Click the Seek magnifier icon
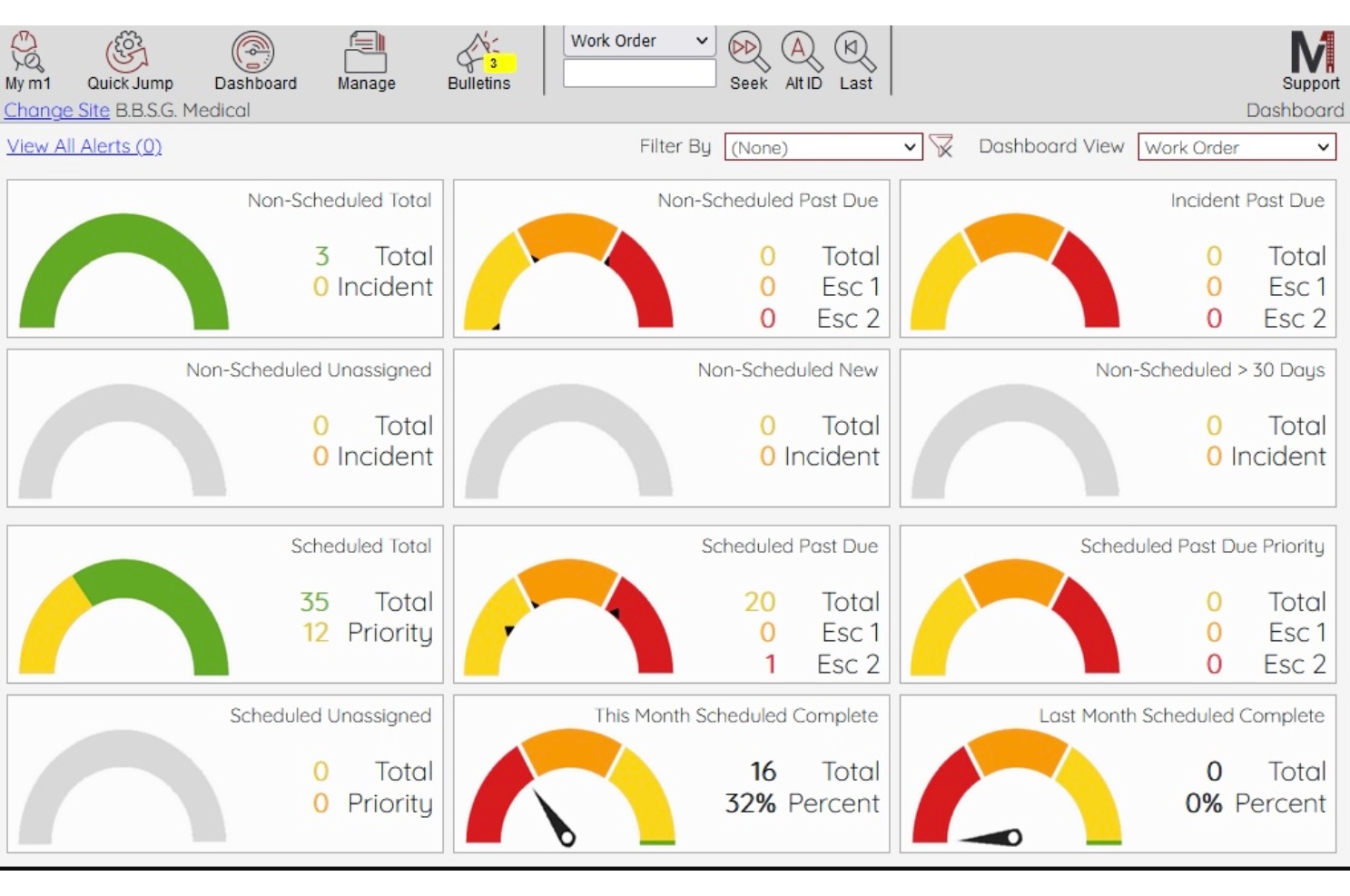Screen dimensions: 1350x896 [748, 53]
